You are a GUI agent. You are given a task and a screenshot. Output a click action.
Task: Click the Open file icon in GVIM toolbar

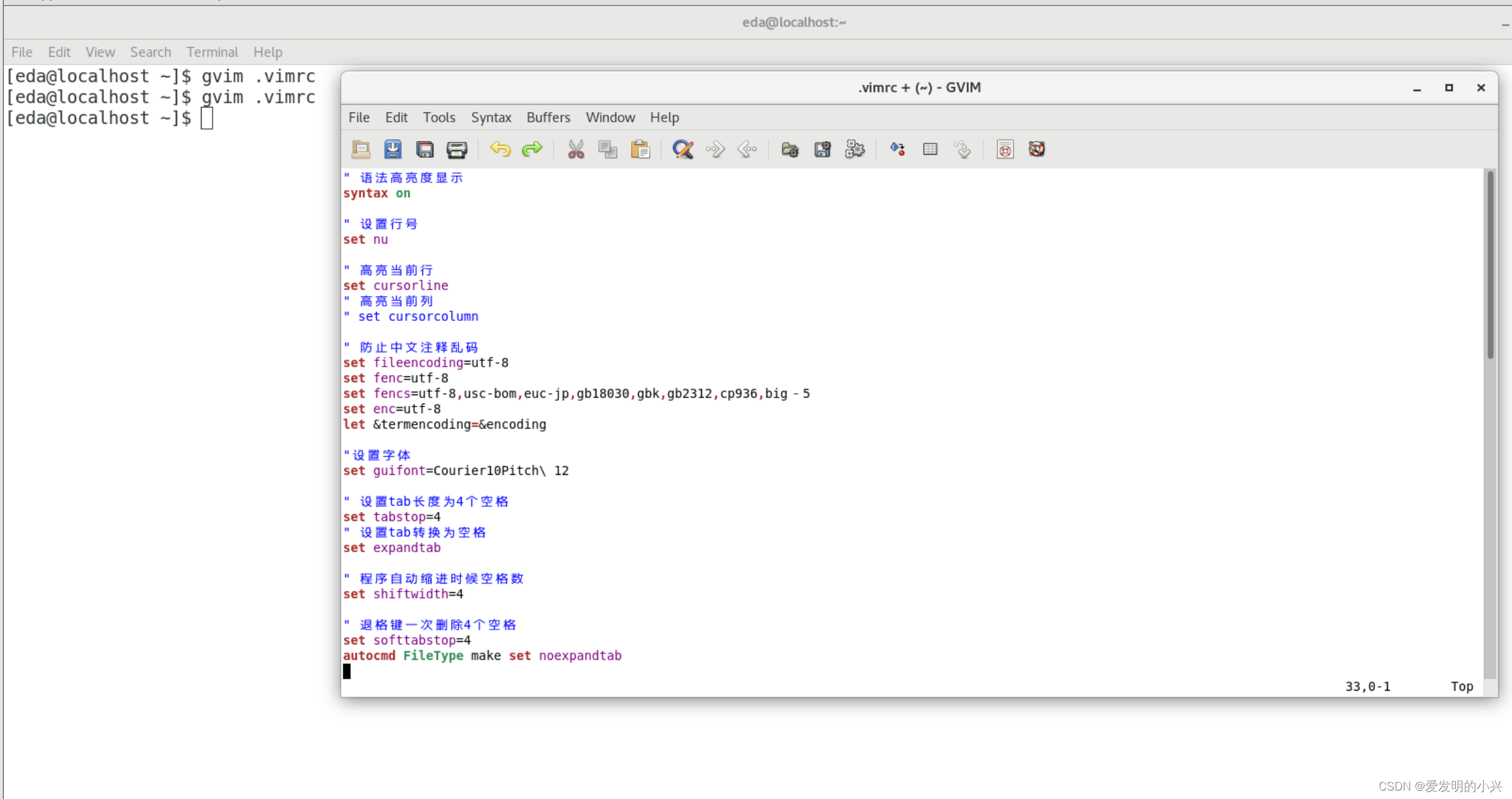coord(361,149)
